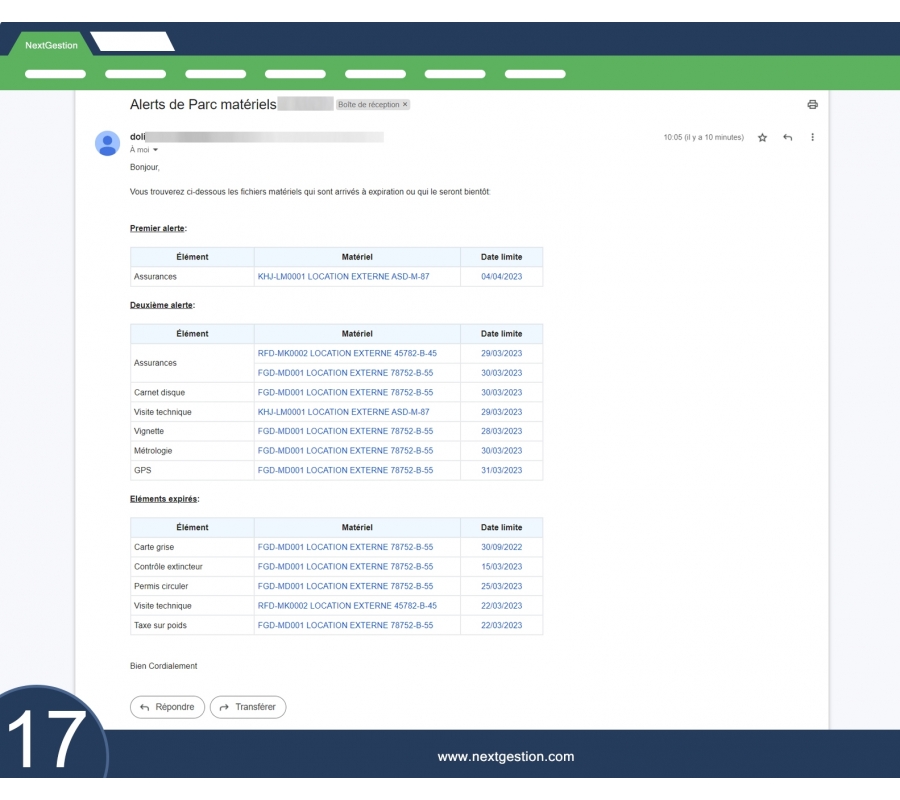Open the Carte grise material link
The width and height of the screenshot is (900, 800).
coord(345,547)
